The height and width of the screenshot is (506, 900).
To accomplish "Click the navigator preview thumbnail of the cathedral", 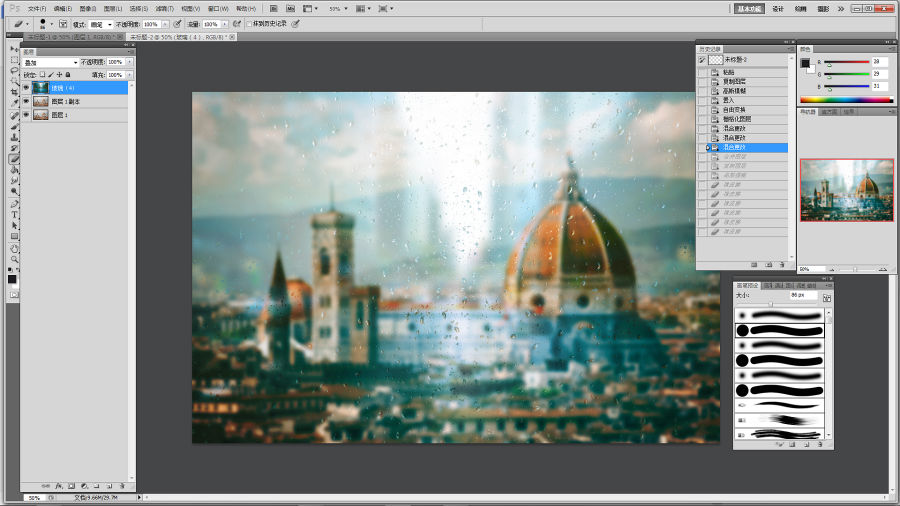I will tap(846, 190).
